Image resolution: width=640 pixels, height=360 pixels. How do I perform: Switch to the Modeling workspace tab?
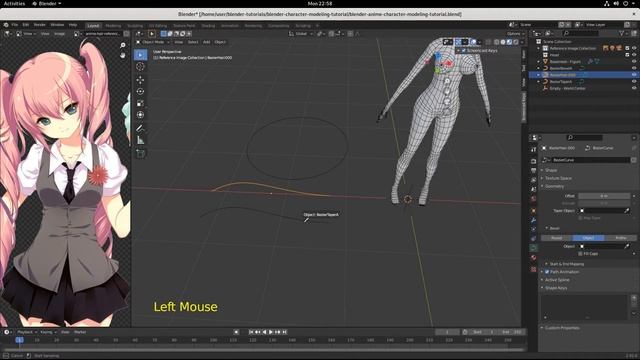tap(113, 25)
